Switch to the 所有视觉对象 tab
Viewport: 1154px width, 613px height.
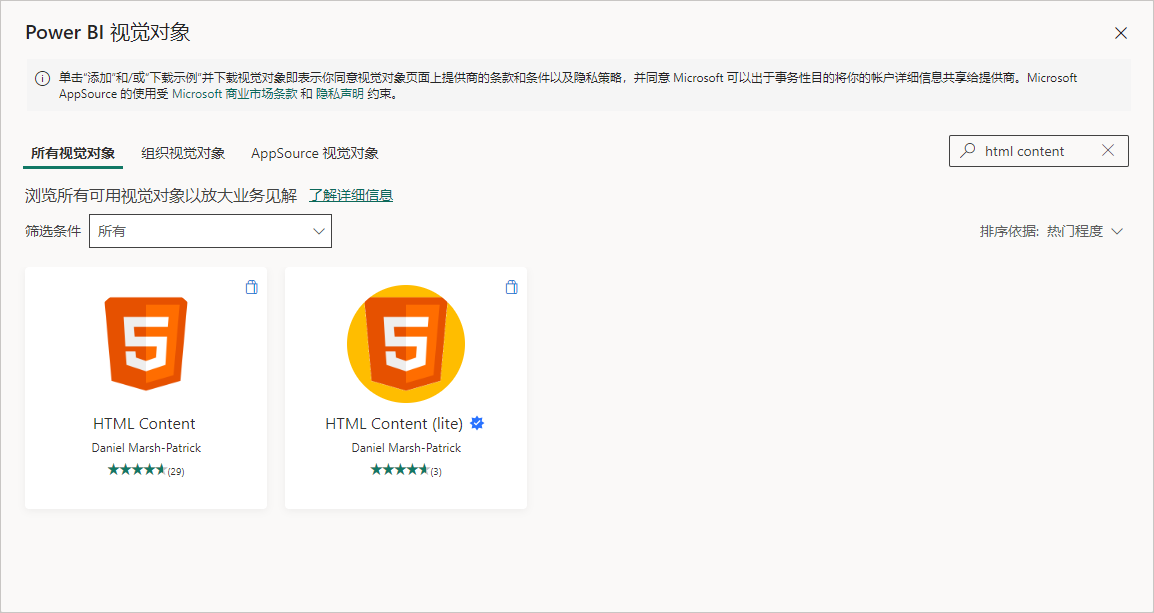pyautogui.click(x=73, y=153)
